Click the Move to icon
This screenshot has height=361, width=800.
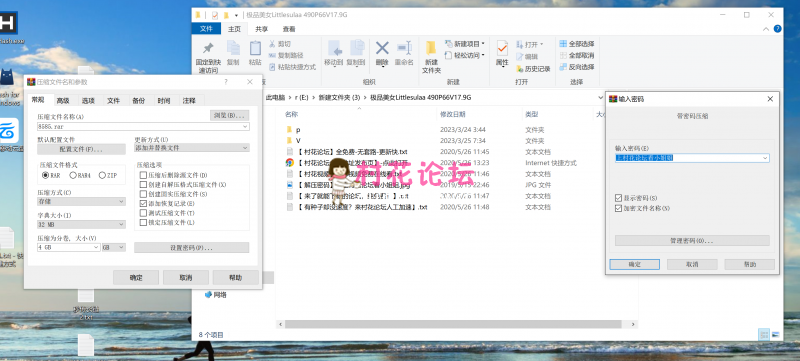(334, 48)
